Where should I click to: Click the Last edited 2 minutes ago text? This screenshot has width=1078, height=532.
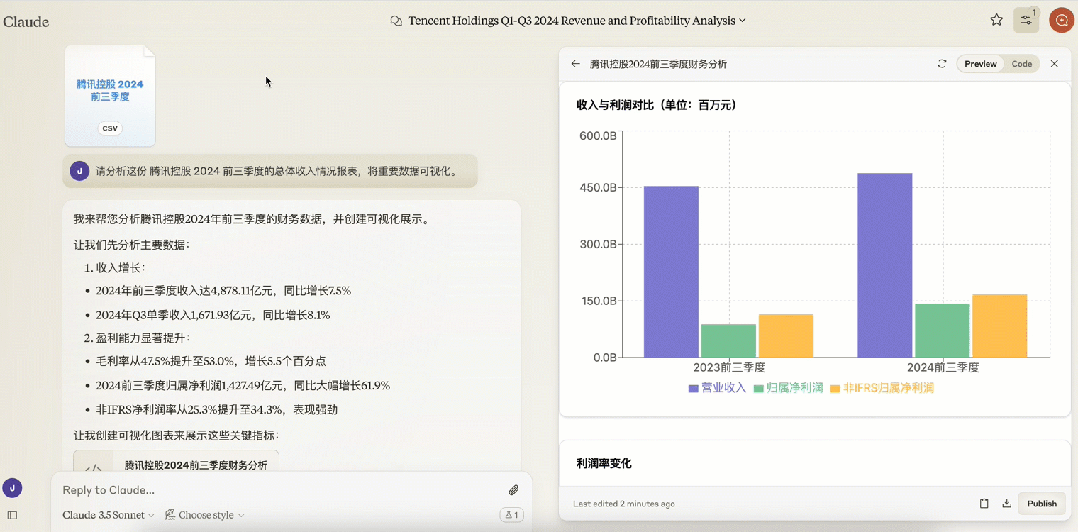click(x=624, y=504)
